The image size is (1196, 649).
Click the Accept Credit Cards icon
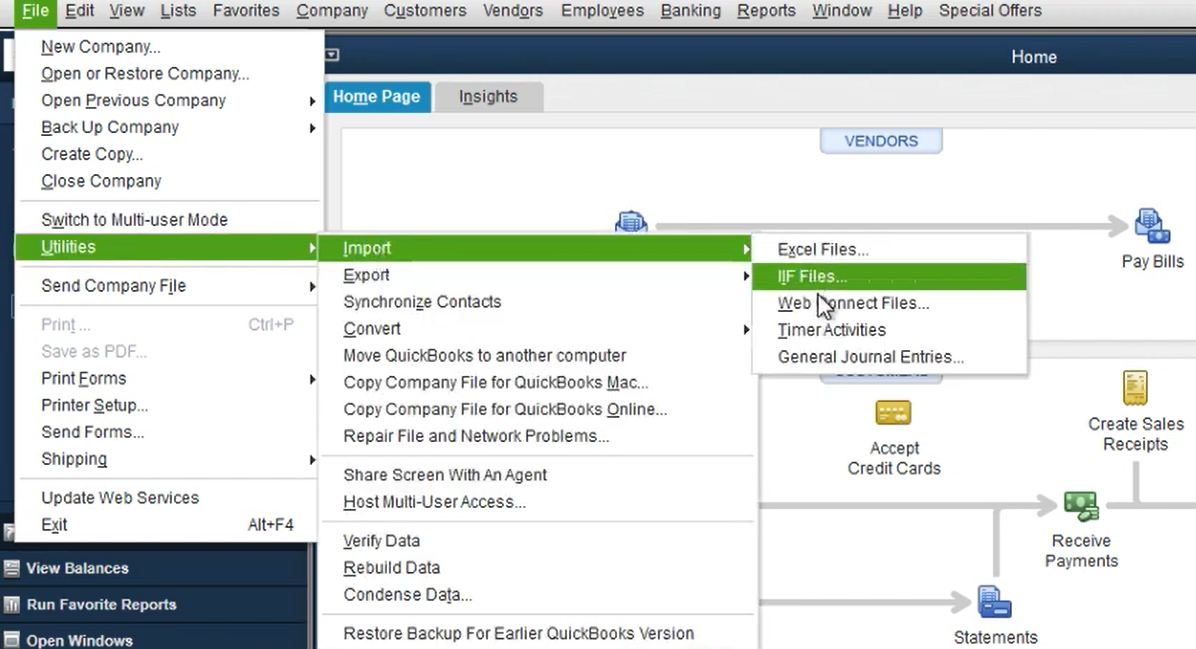tap(893, 413)
